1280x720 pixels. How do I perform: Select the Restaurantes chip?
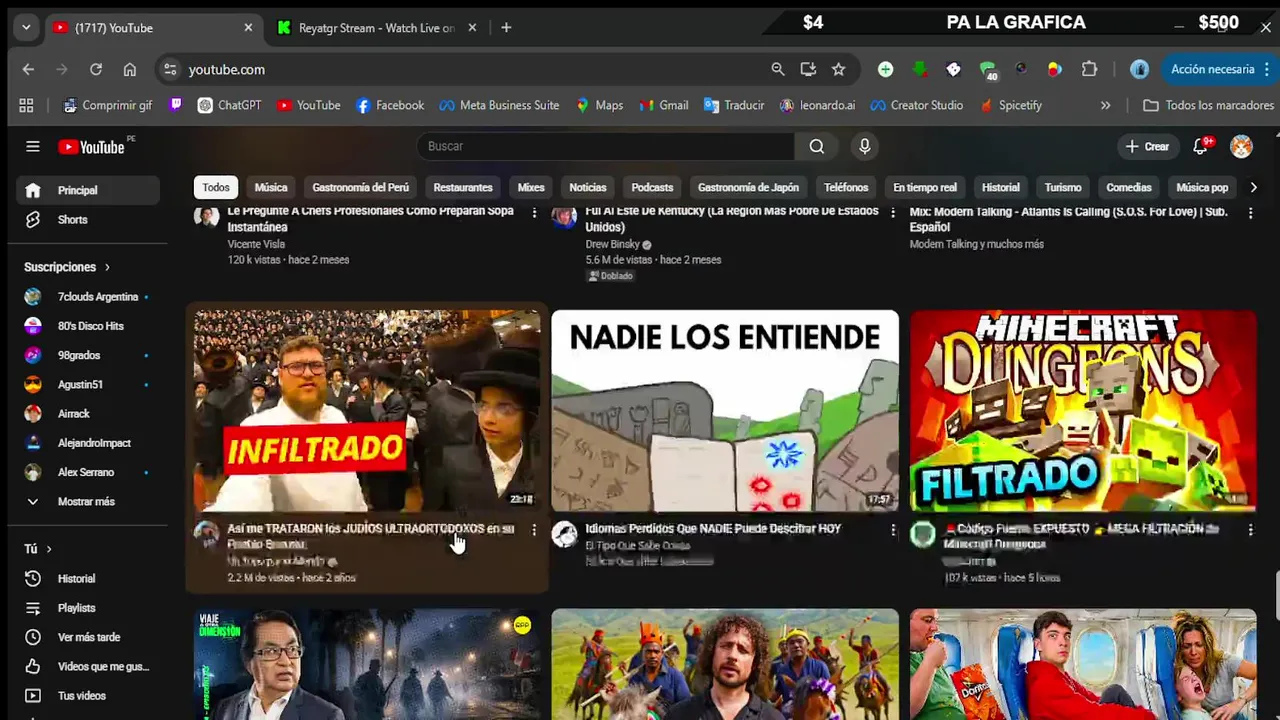pyautogui.click(x=463, y=187)
